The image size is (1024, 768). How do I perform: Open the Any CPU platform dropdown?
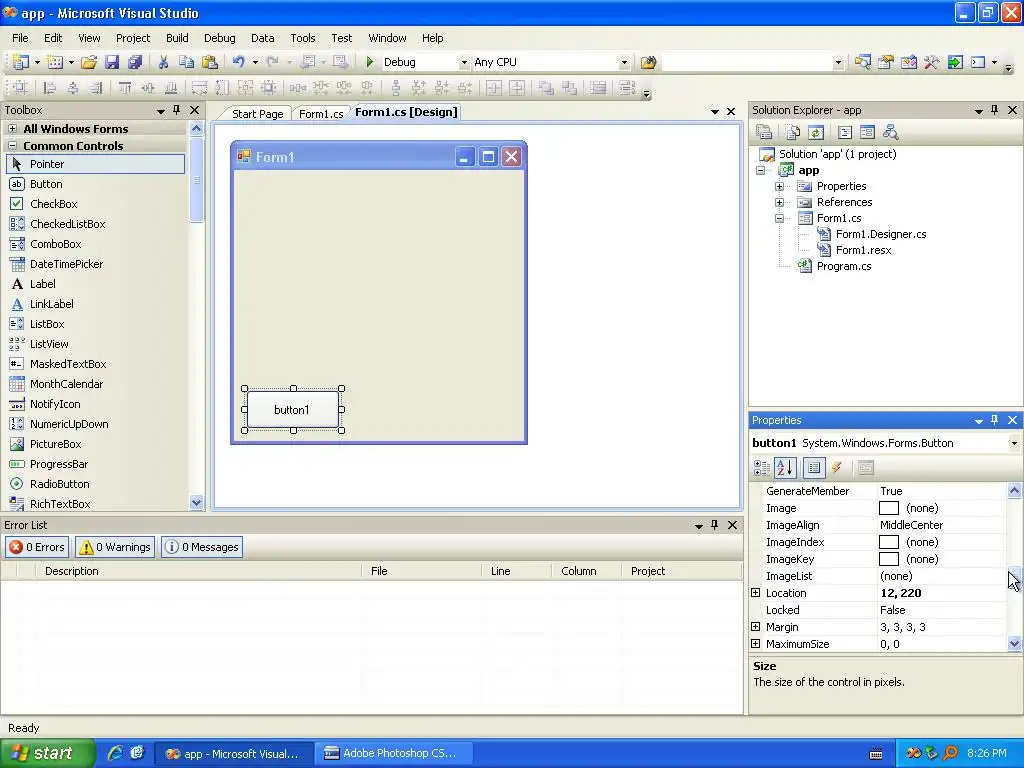pyautogui.click(x=624, y=62)
